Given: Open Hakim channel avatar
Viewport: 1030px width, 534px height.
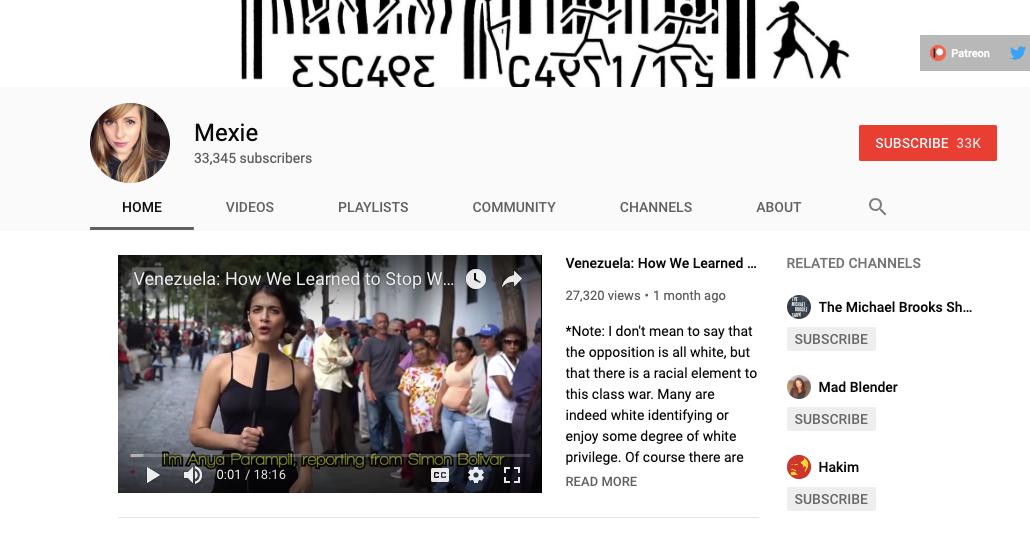Looking at the screenshot, I should (x=799, y=467).
